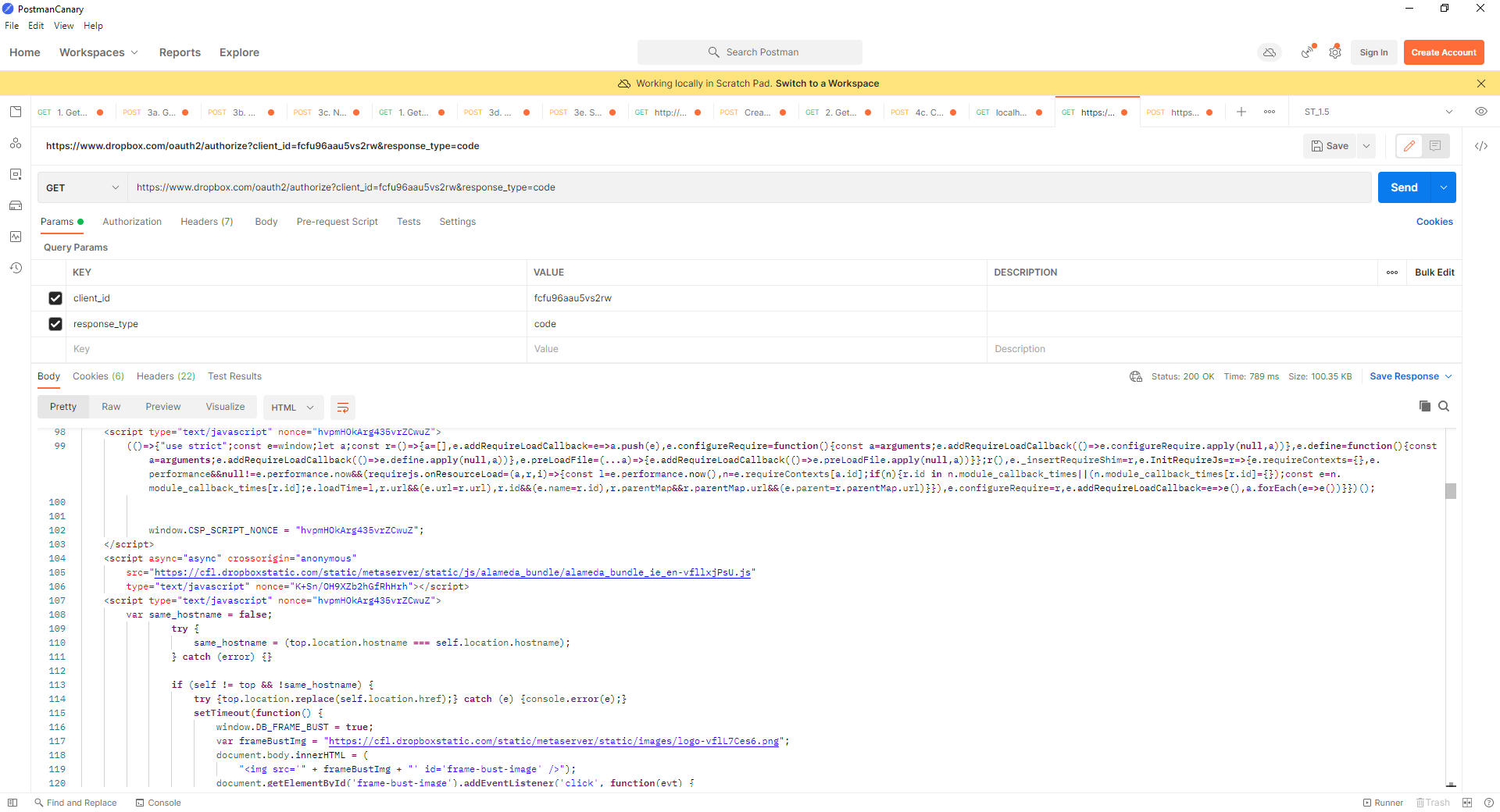Uncheck the response_type parameter checkbox
Viewport: 1500px width, 812px height.
pos(55,324)
